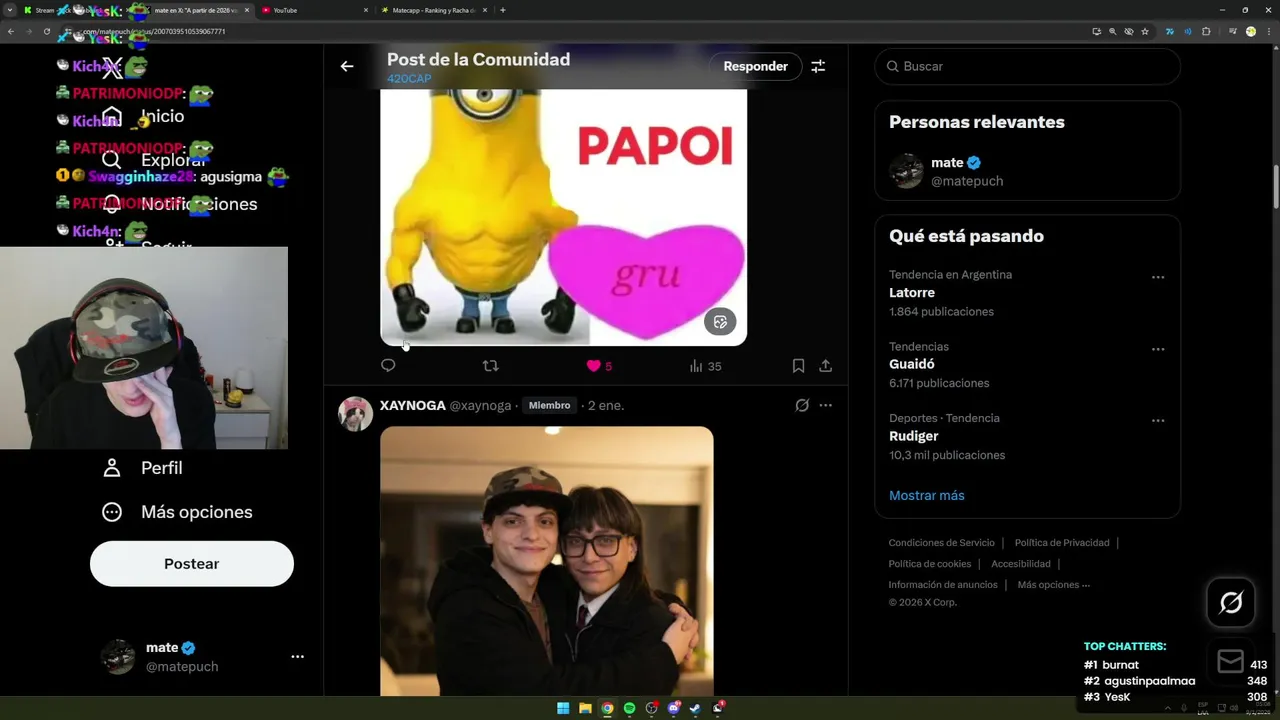Focus the Buscar search field
Screen dimensions: 1280x720
(x=1027, y=66)
